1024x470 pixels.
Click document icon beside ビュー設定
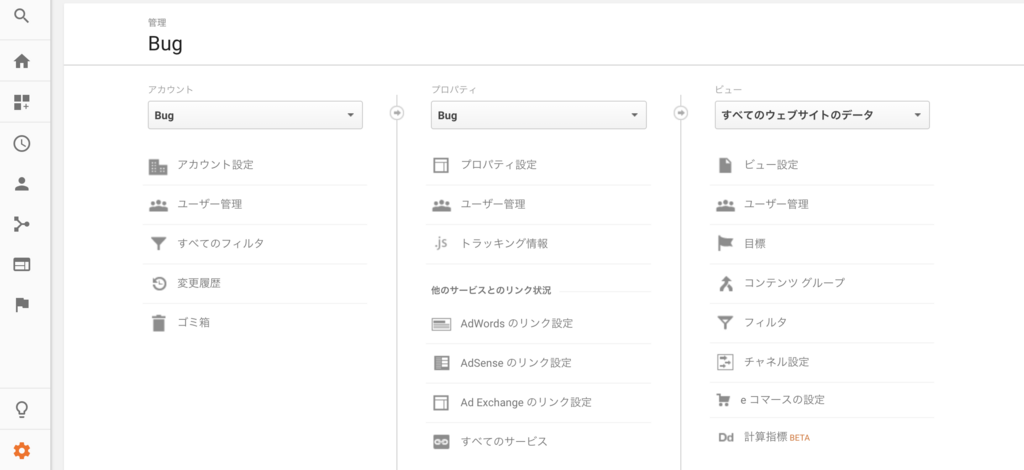click(x=726, y=165)
